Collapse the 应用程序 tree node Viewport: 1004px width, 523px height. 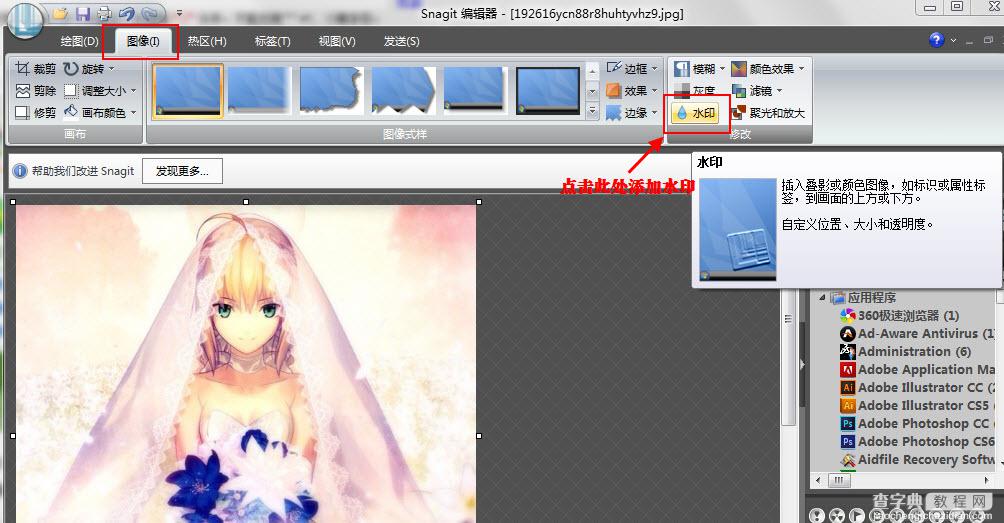[x=822, y=297]
